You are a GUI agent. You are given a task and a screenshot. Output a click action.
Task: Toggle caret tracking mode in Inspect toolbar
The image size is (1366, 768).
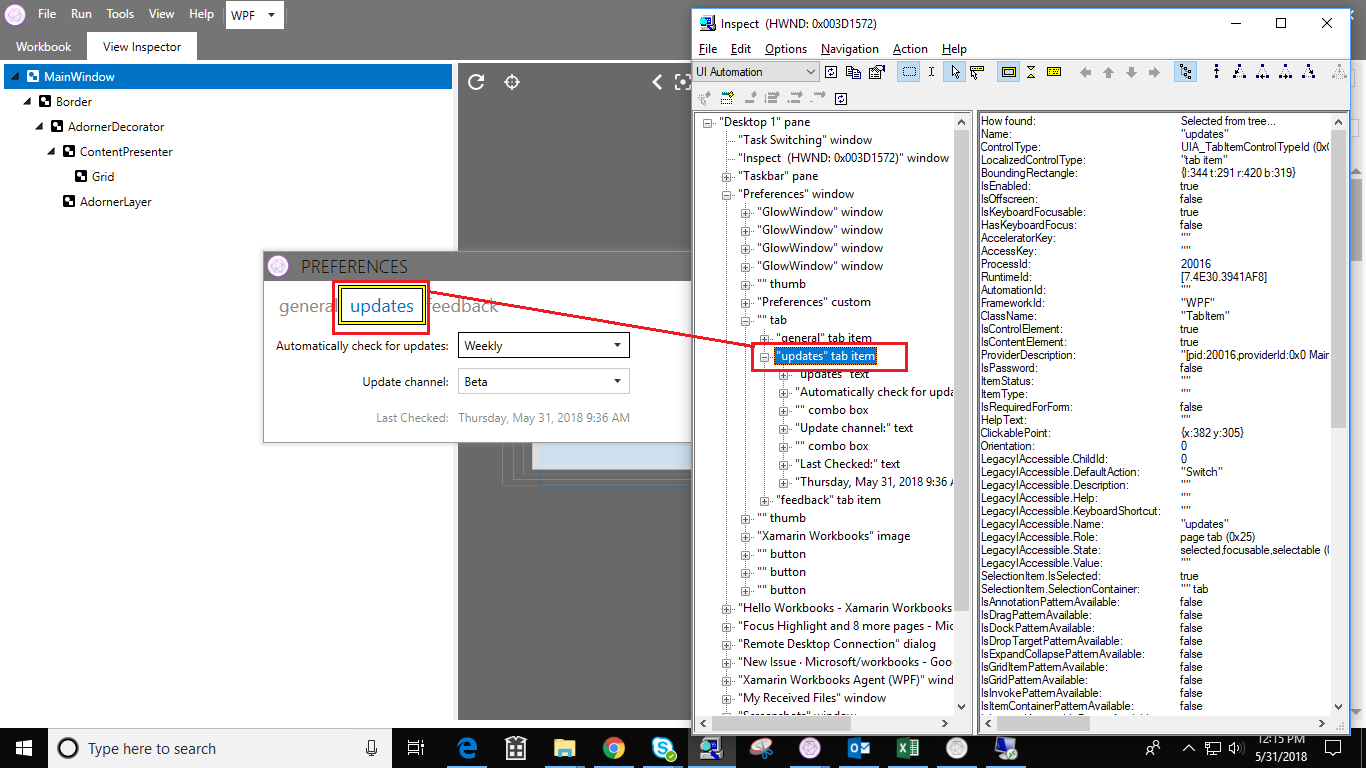[x=931, y=71]
